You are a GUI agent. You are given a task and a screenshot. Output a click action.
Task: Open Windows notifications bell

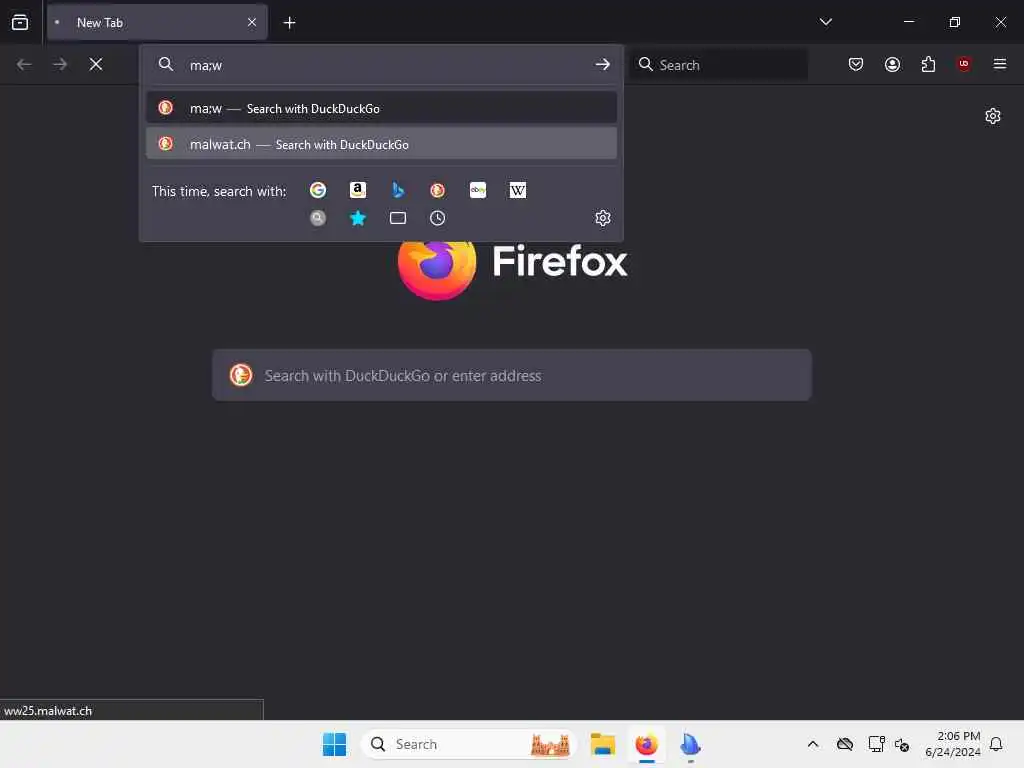point(996,744)
